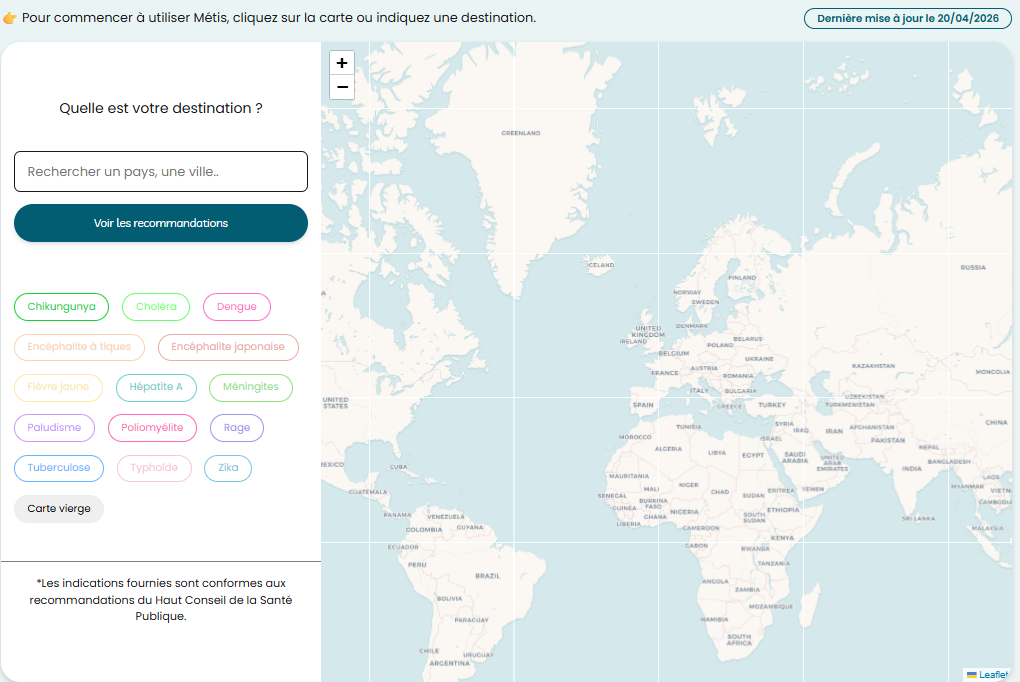The width and height of the screenshot is (1020, 682).
Task: Reset map with Carte vierge
Action: tap(58, 508)
